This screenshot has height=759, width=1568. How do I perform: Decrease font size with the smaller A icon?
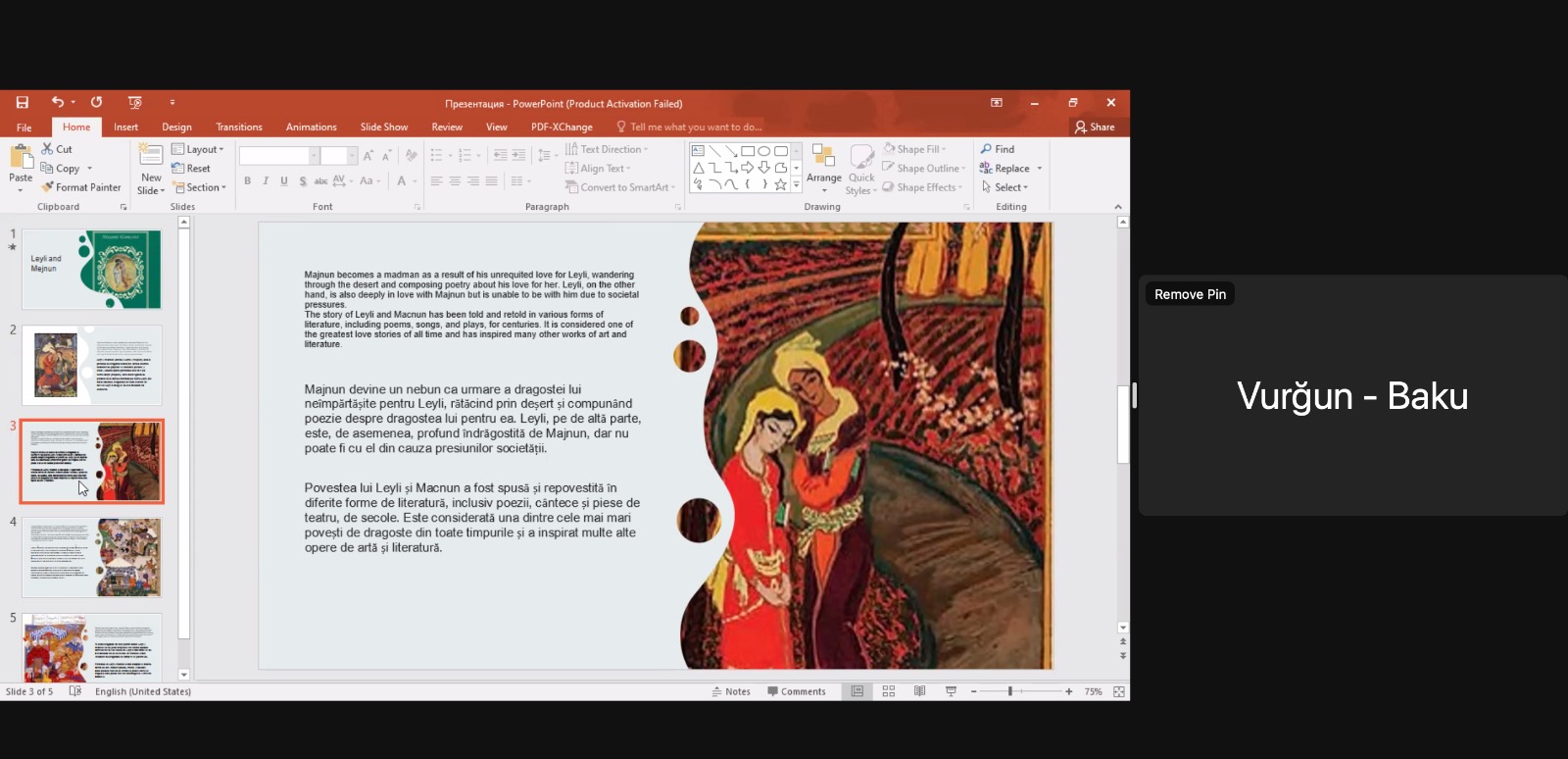pyautogui.click(x=386, y=155)
